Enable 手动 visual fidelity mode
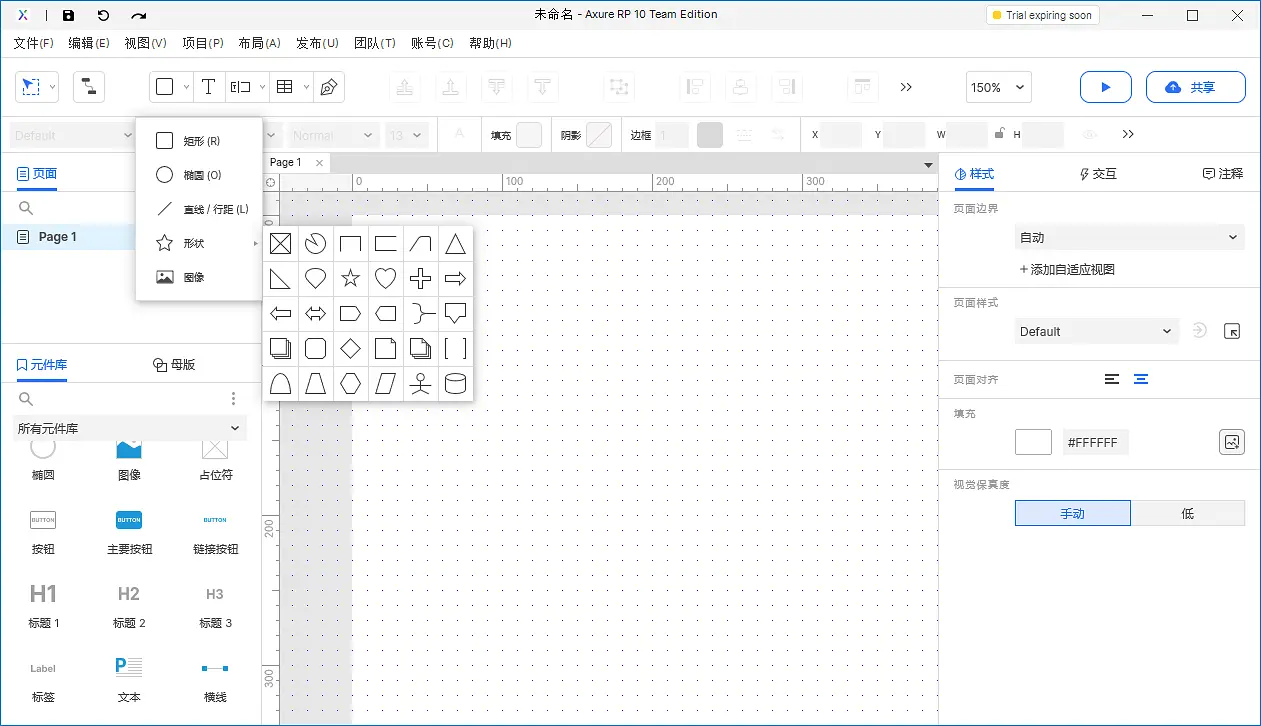Image resolution: width=1261 pixels, height=726 pixels. [x=1072, y=512]
